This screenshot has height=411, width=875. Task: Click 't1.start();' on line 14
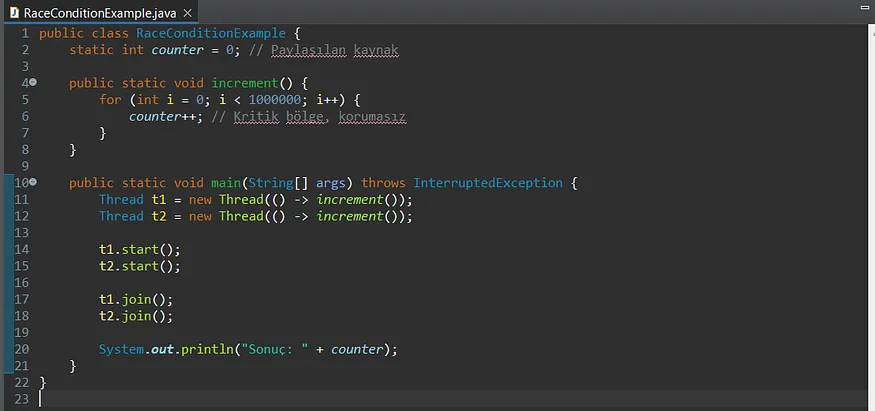(140, 249)
